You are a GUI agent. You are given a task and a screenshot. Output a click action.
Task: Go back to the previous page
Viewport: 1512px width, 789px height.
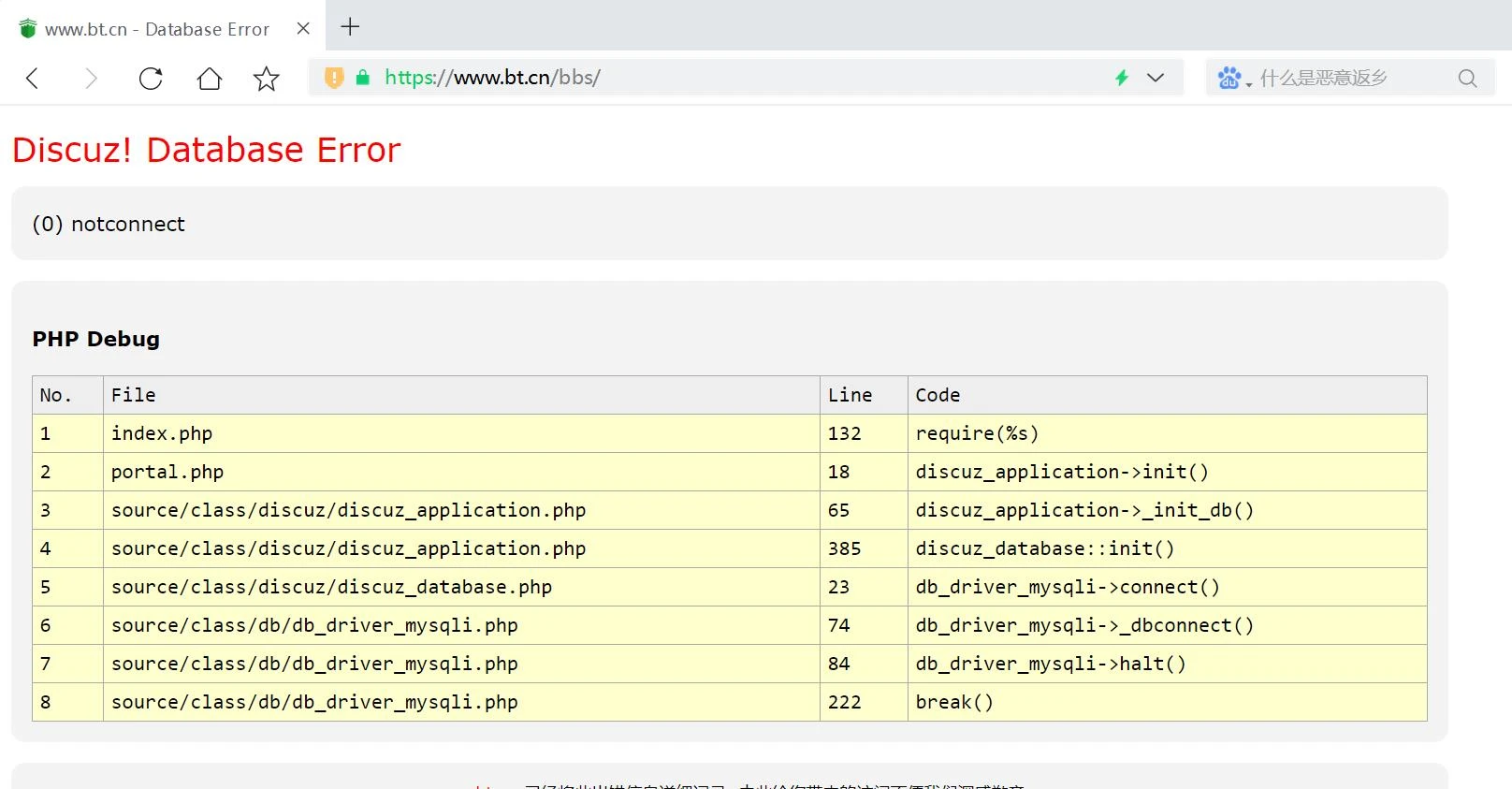point(33,79)
